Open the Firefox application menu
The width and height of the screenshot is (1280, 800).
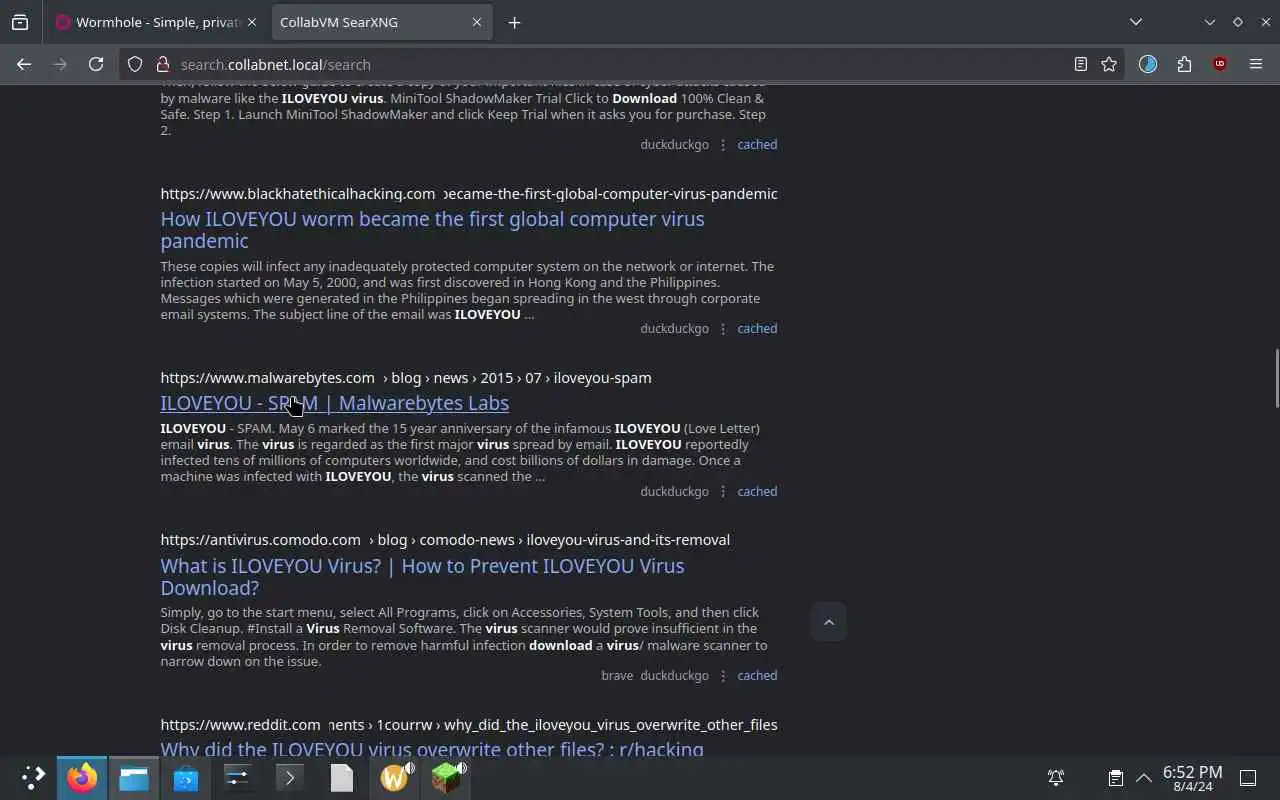click(x=1256, y=64)
